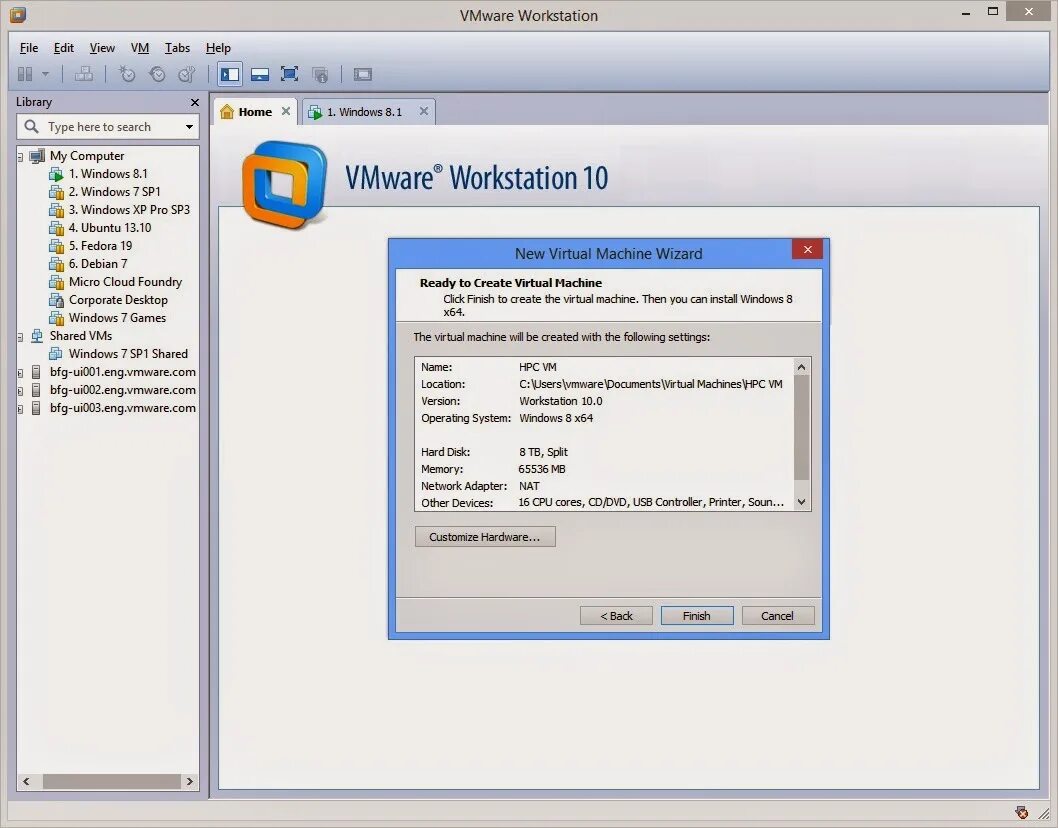This screenshot has width=1058, height=828.
Task: Close the 1. Windows 8.1 tab
Action: 424,111
